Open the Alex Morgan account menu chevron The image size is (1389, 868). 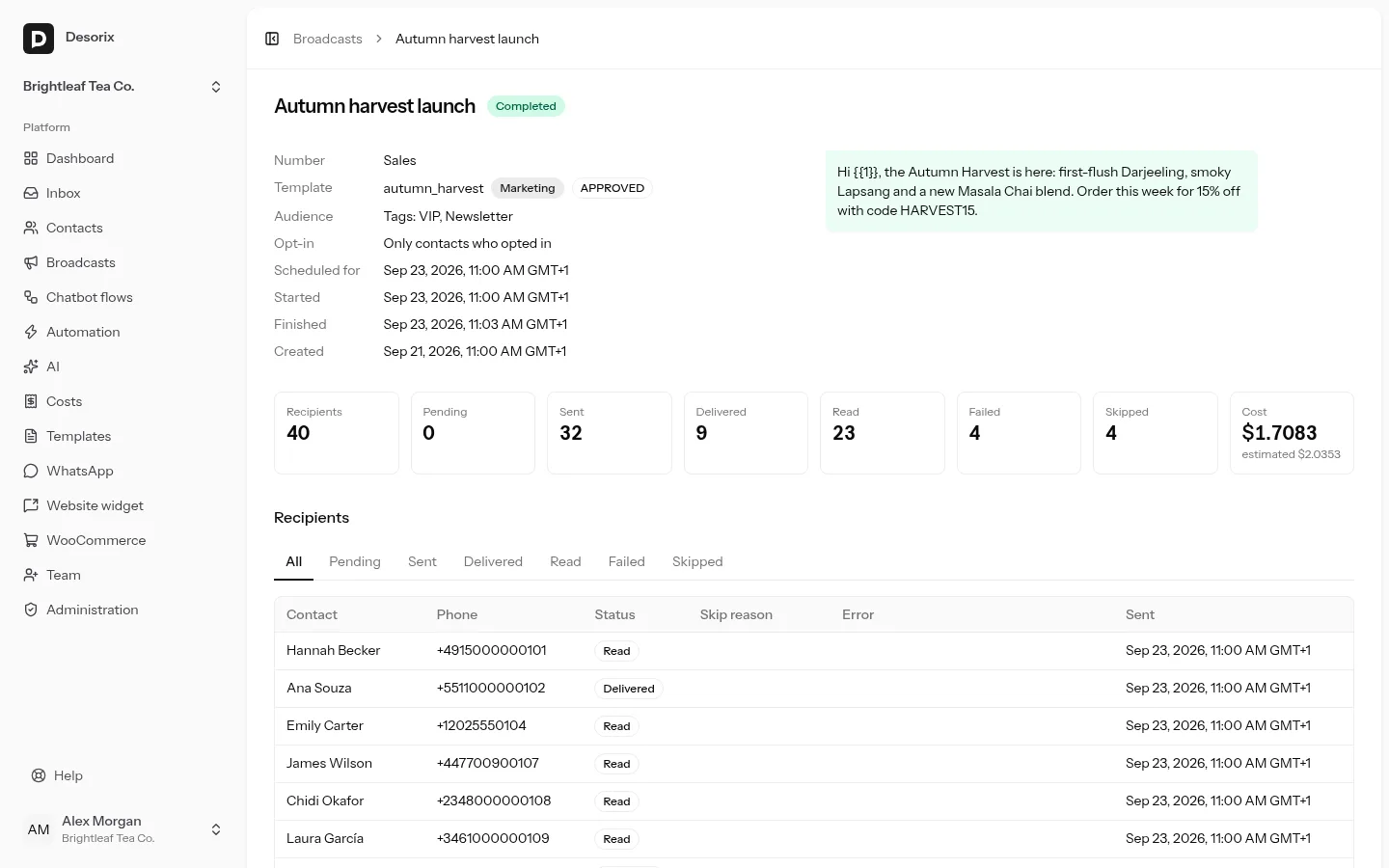coord(216,829)
